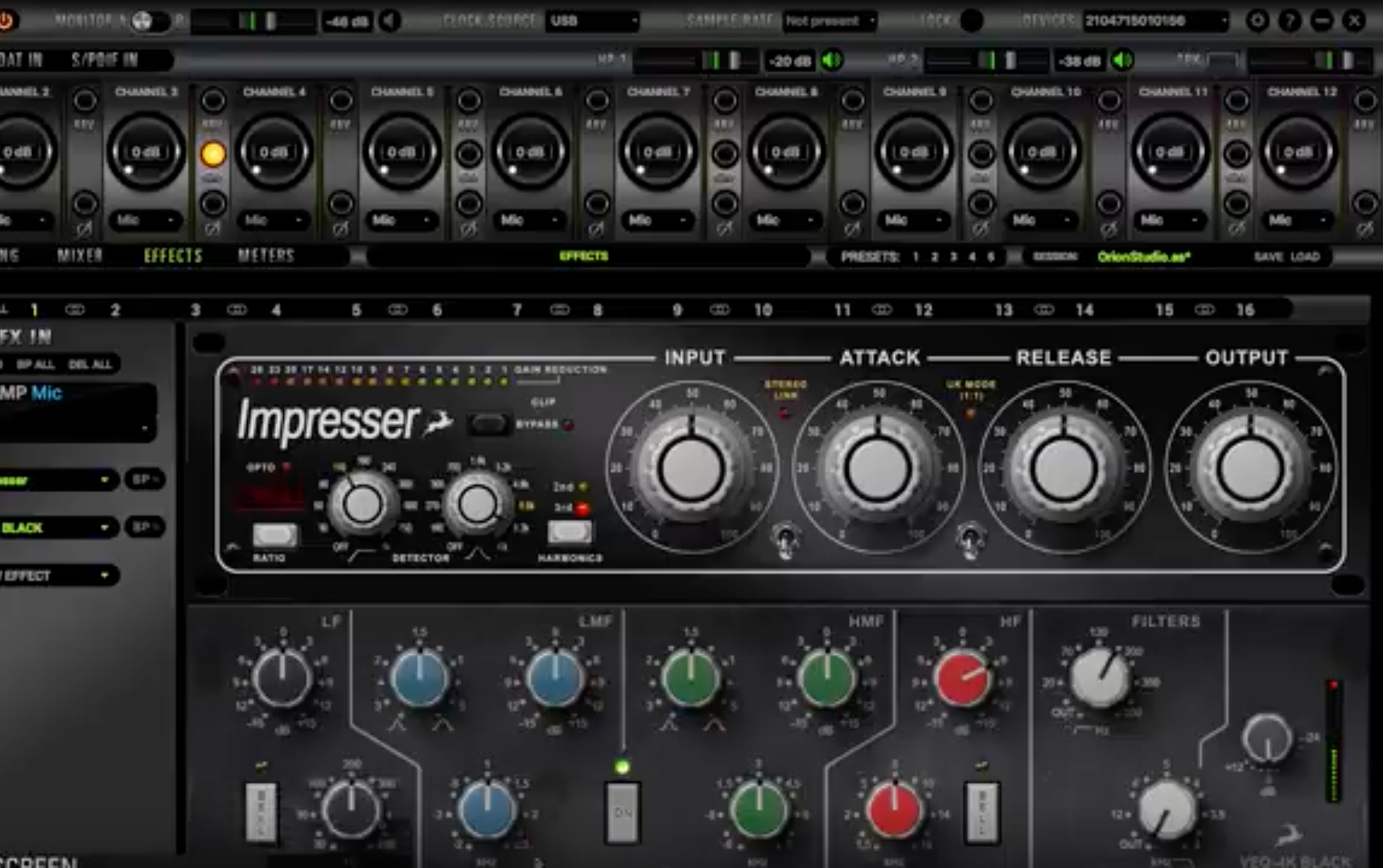Screen dimensions: 1383x868
Task: Open the settings gear in the top bar
Action: pyautogui.click(x=1257, y=21)
